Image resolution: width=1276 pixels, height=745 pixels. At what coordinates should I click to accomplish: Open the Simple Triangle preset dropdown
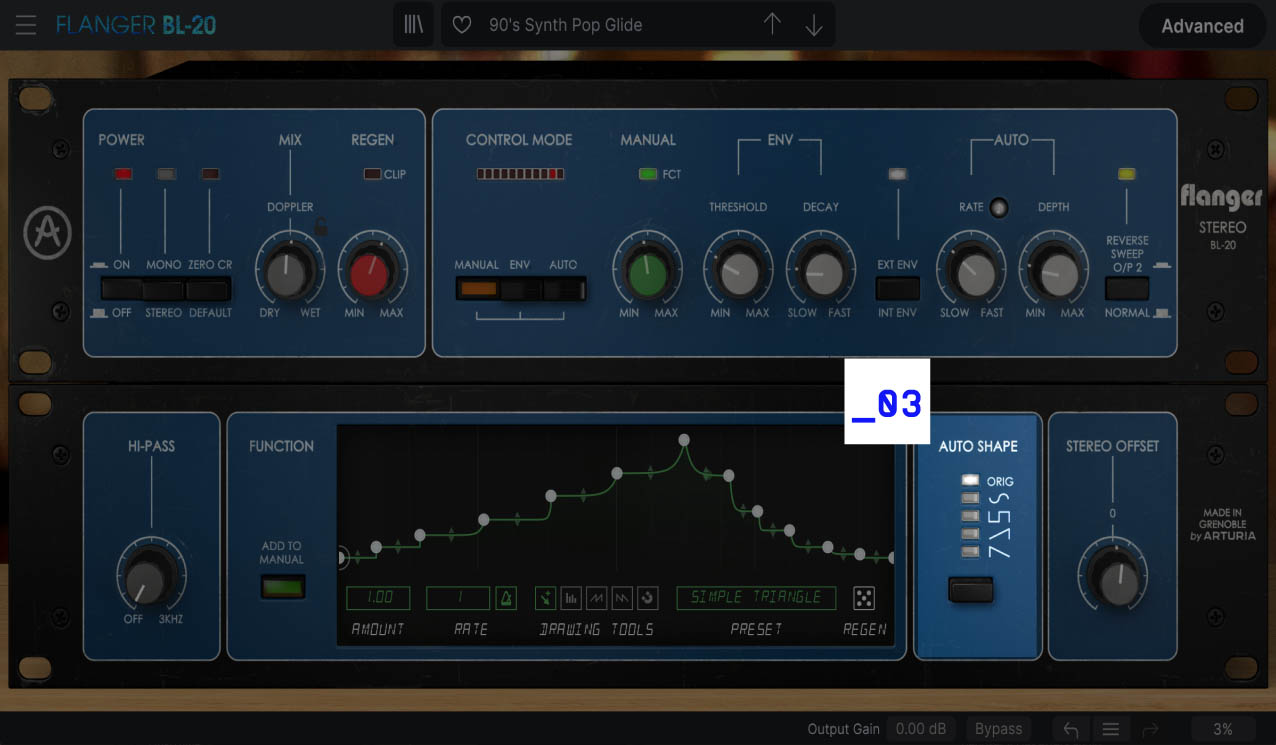coord(756,597)
